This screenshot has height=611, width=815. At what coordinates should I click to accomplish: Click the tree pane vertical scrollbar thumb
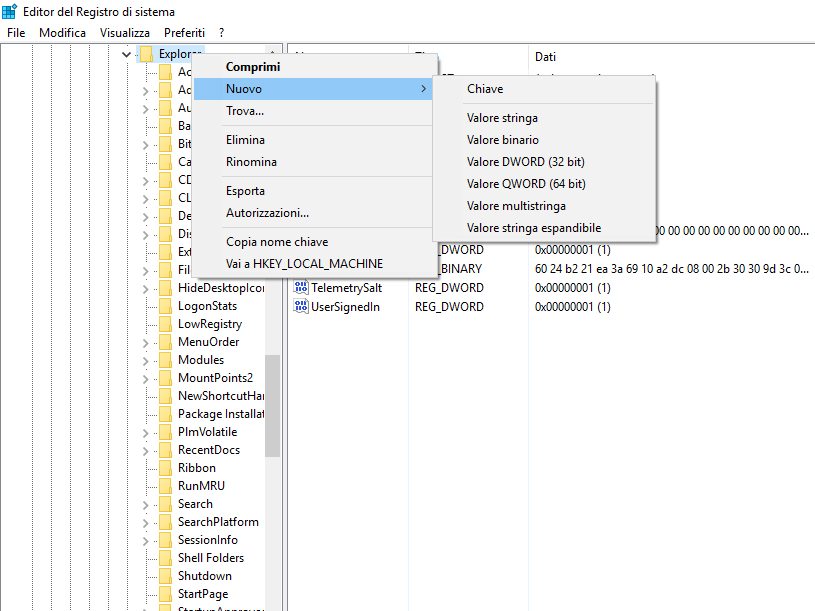pyautogui.click(x=272, y=405)
